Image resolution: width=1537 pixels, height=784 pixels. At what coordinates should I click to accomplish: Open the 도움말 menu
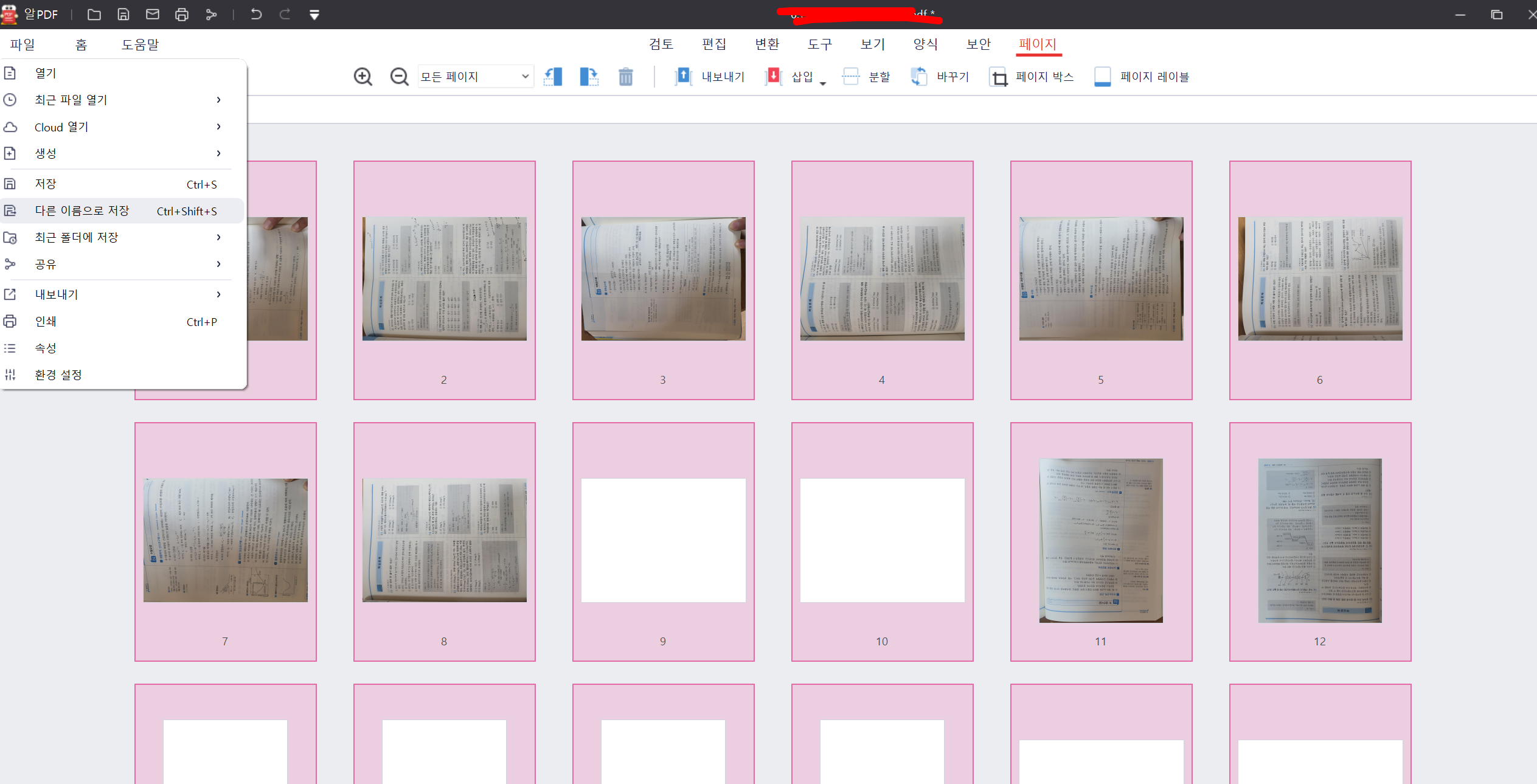[140, 44]
